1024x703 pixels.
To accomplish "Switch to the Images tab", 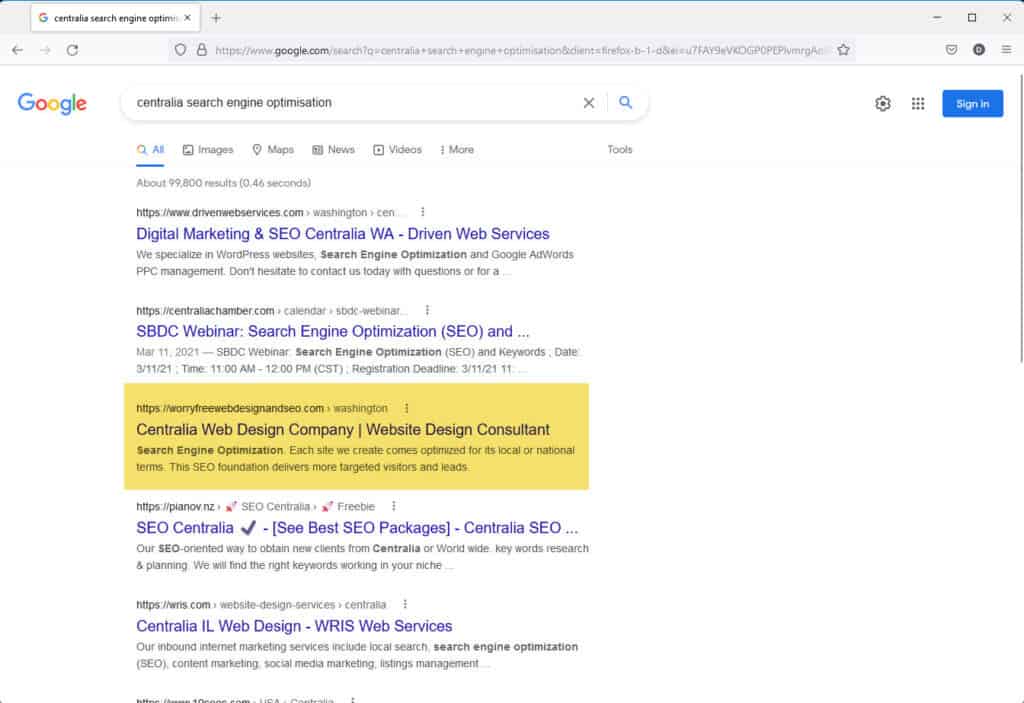I will (208, 150).
